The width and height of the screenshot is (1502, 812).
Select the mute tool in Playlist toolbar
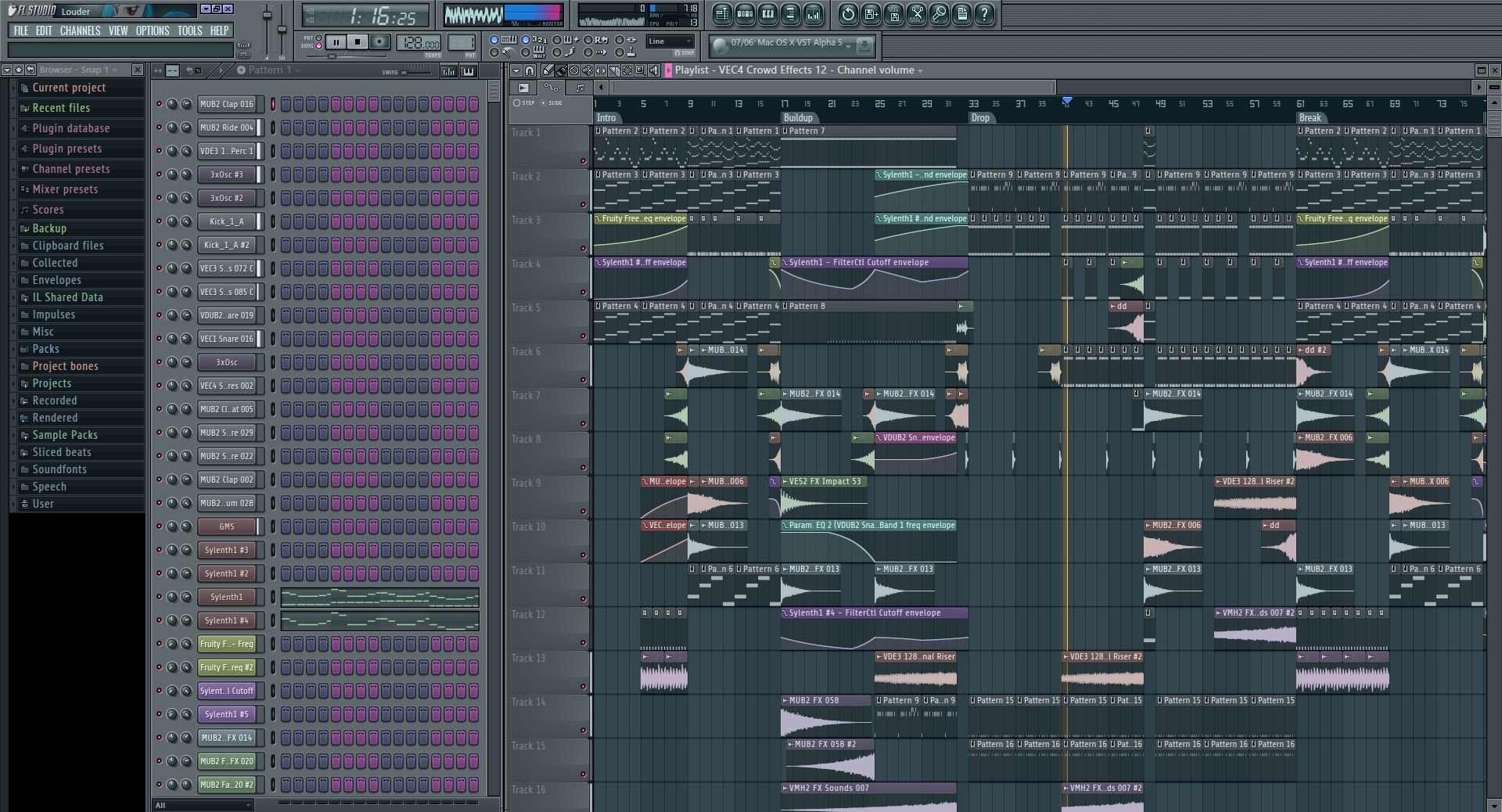pyautogui.click(x=588, y=70)
